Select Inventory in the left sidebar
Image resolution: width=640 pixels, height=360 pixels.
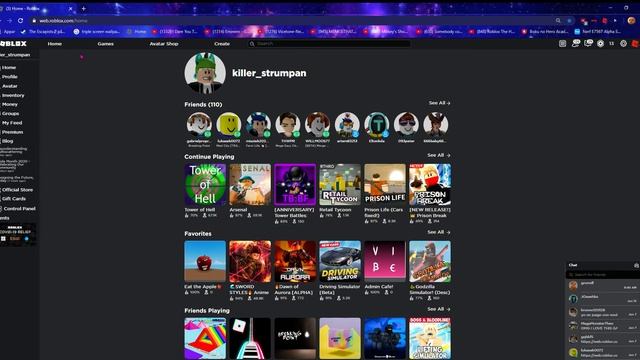[x=13, y=96]
